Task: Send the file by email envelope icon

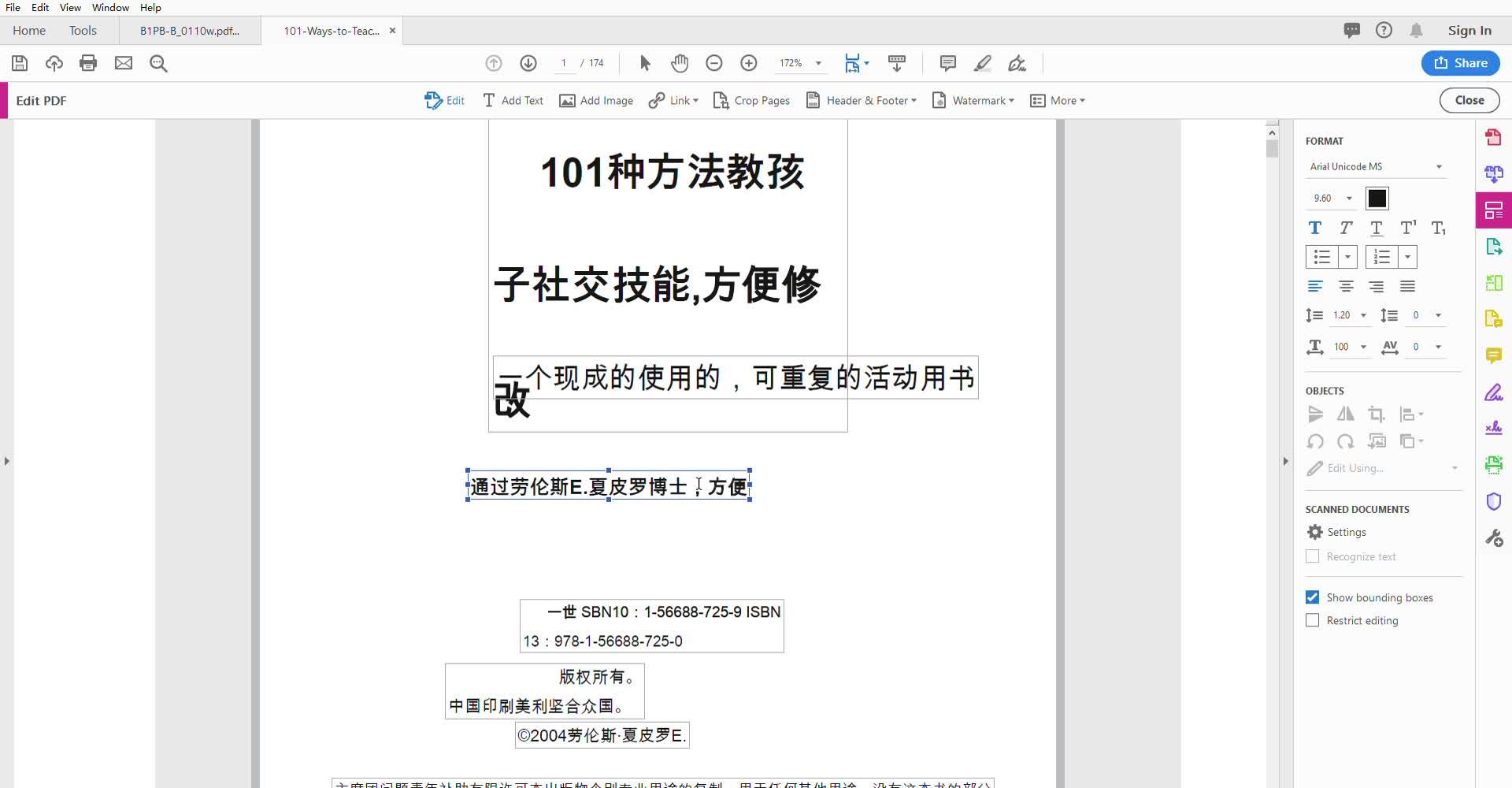Action: 124,63
